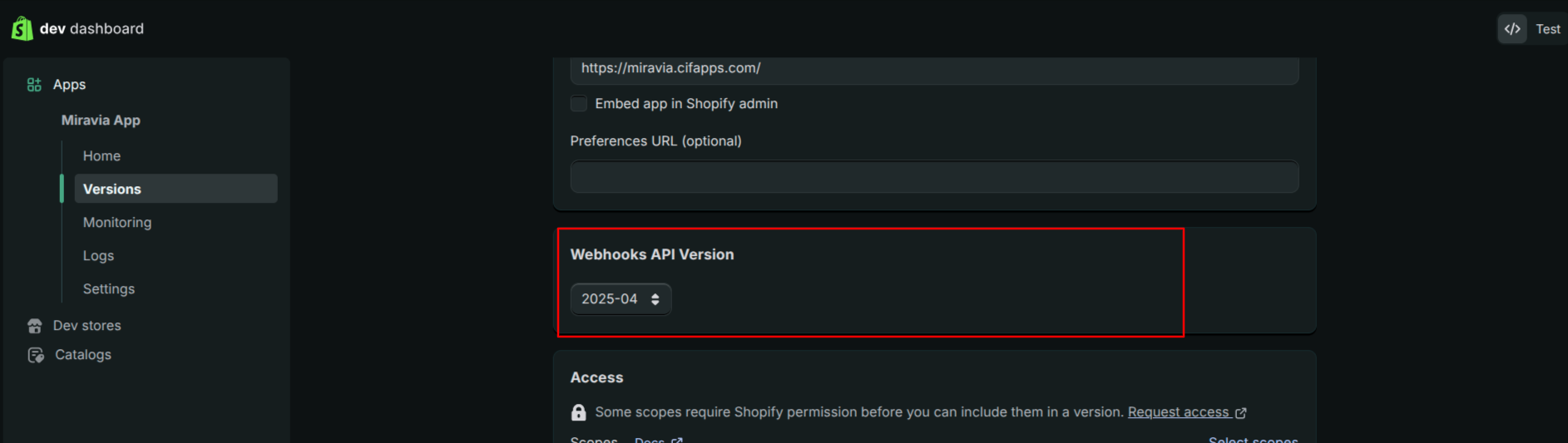Open the Scopes Docs link
The width and height of the screenshot is (1568, 443).
[650, 440]
